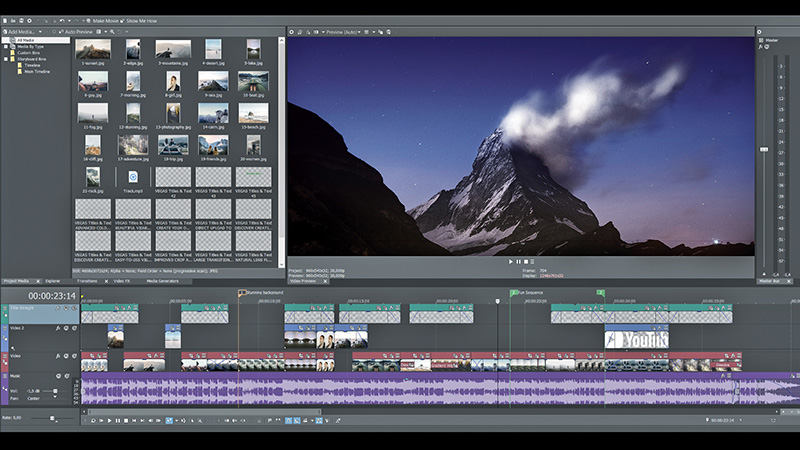800x450 pixels.
Task: Click the Track FX icon on Video 2
Action: [58, 327]
